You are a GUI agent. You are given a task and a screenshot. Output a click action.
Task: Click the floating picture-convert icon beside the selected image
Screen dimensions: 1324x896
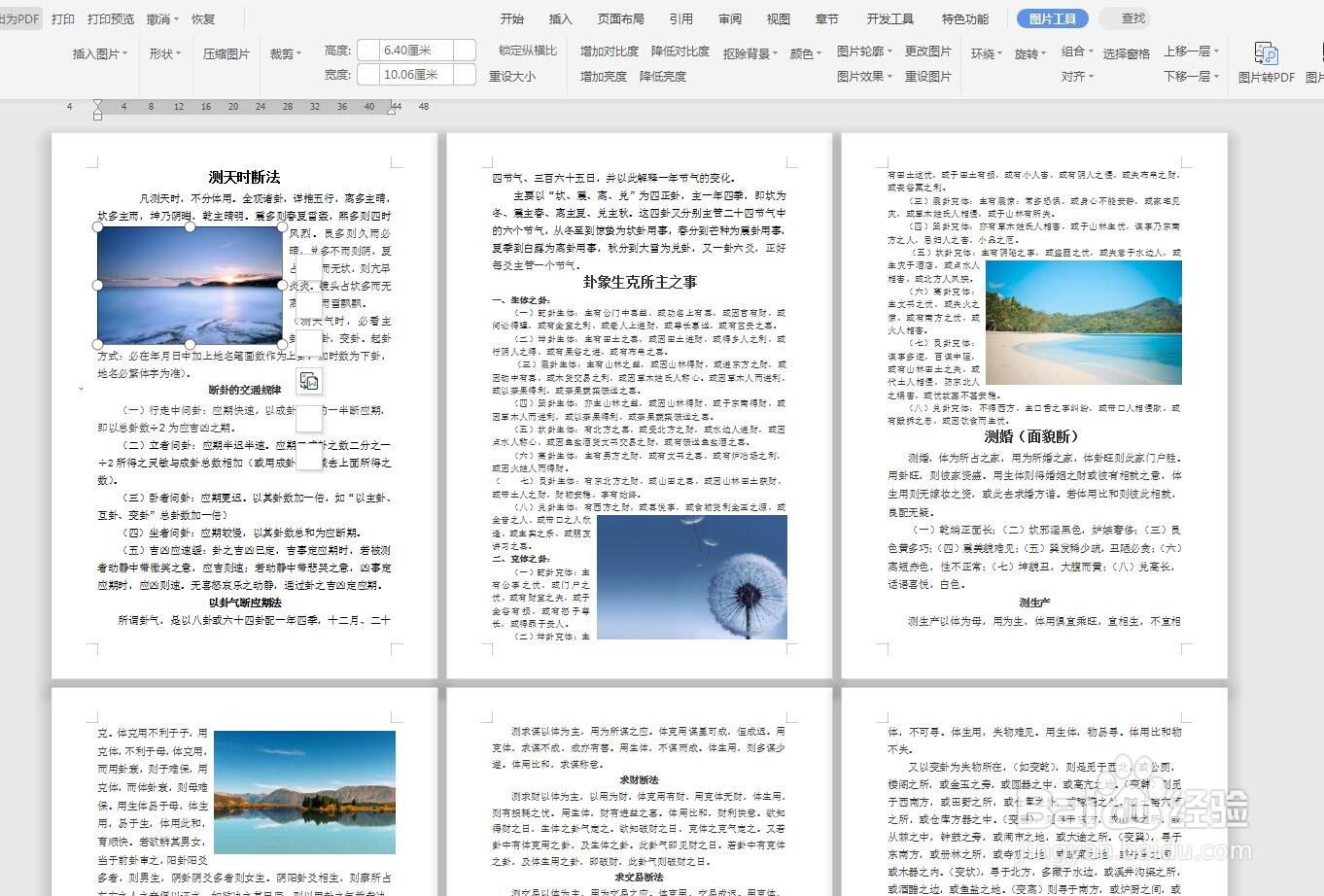[308, 381]
